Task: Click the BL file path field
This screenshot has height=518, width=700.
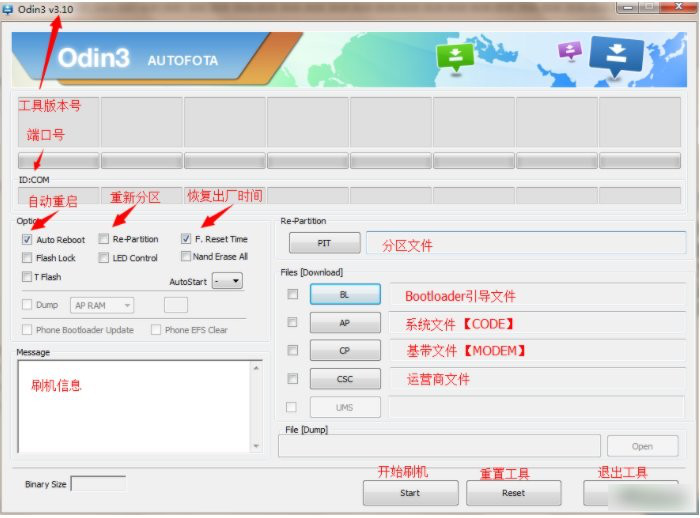Action: coord(537,295)
